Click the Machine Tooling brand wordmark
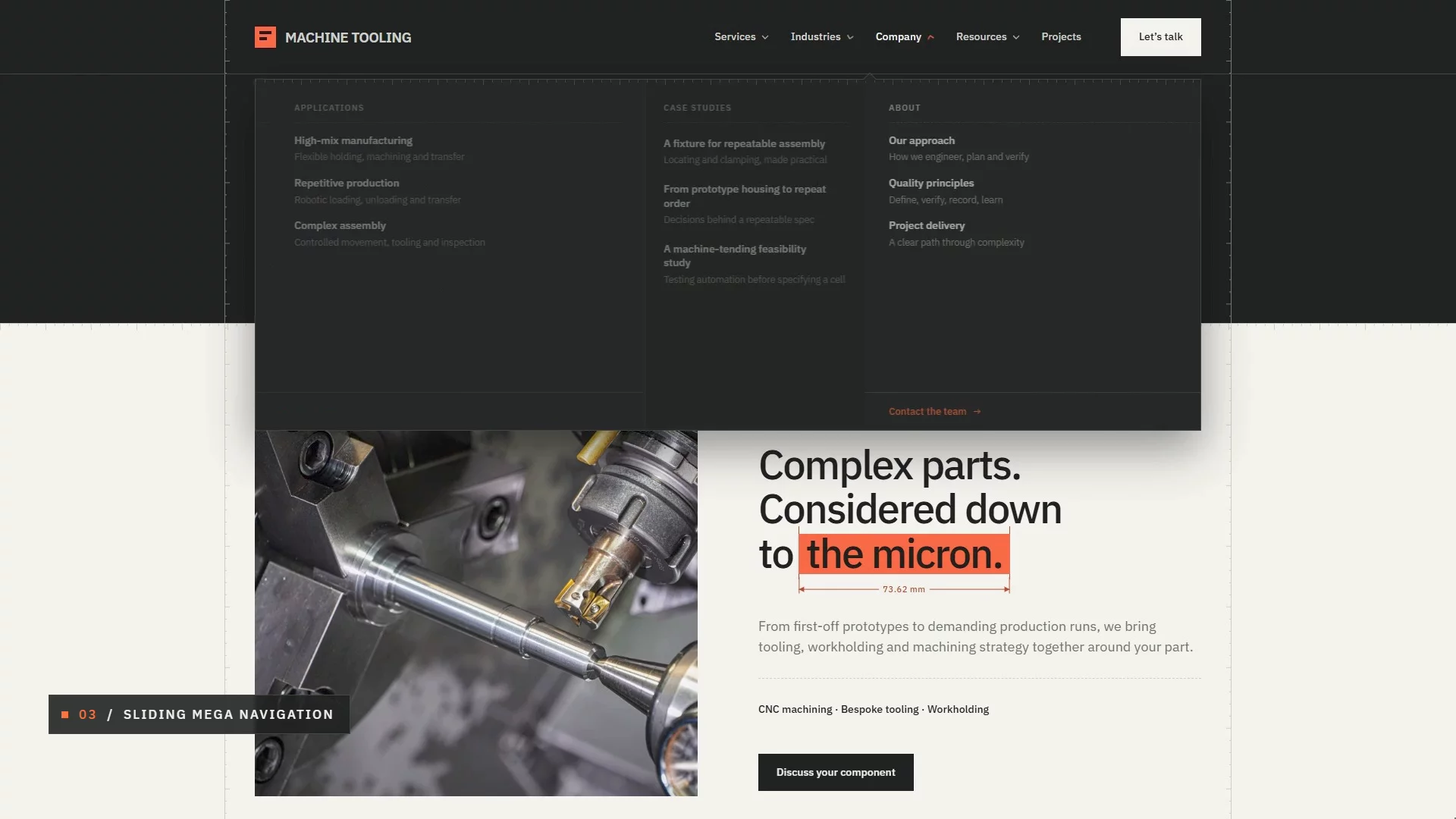The image size is (1456, 819). pyautogui.click(x=348, y=37)
